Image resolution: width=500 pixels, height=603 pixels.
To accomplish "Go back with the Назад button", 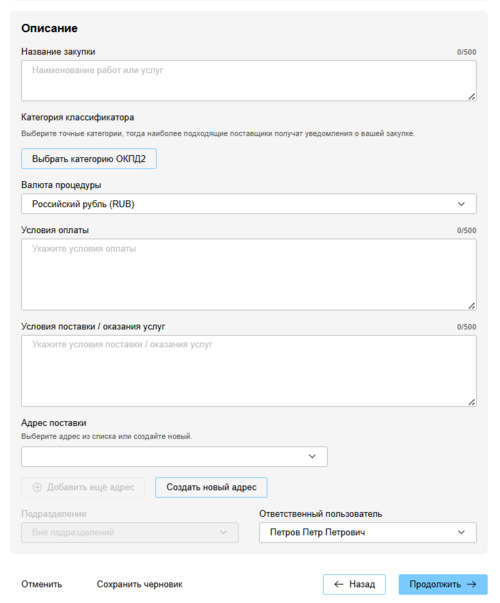I will pos(354,584).
